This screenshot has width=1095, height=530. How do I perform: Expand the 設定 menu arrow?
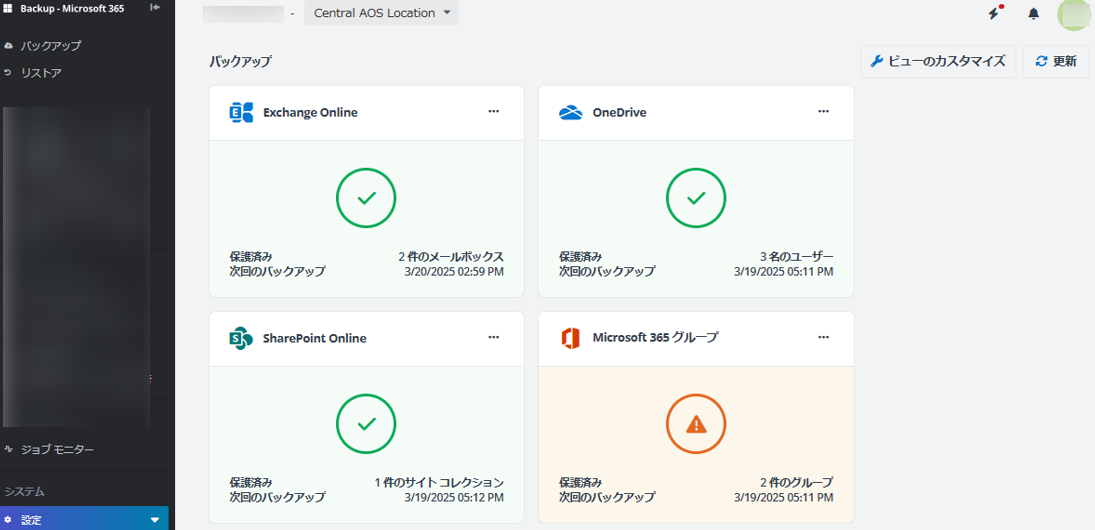(155, 520)
